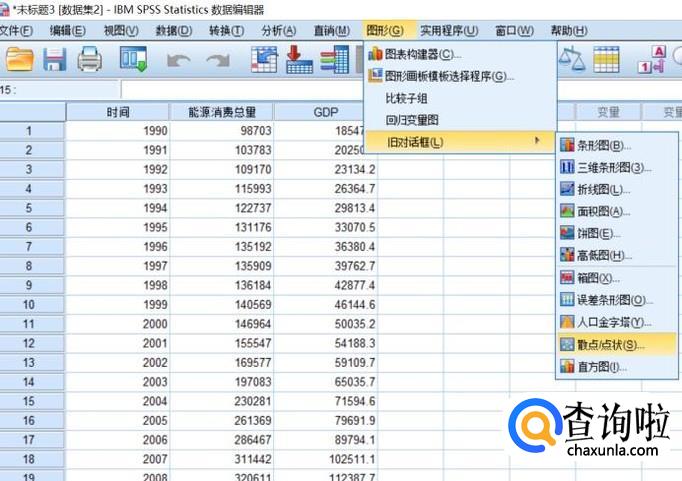The image size is (682, 481).
Task: Click the Save floppy disk icon
Action: (55, 60)
